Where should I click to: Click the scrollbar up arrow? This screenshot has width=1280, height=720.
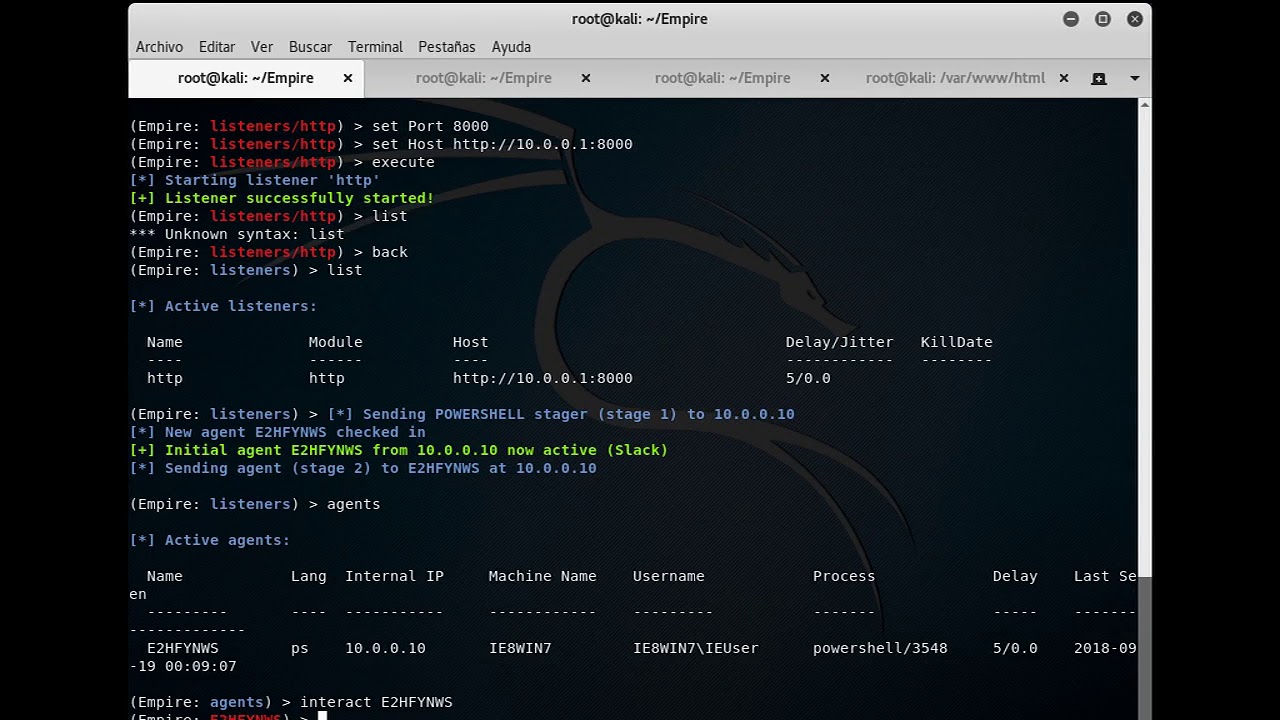pyautogui.click(x=1145, y=104)
